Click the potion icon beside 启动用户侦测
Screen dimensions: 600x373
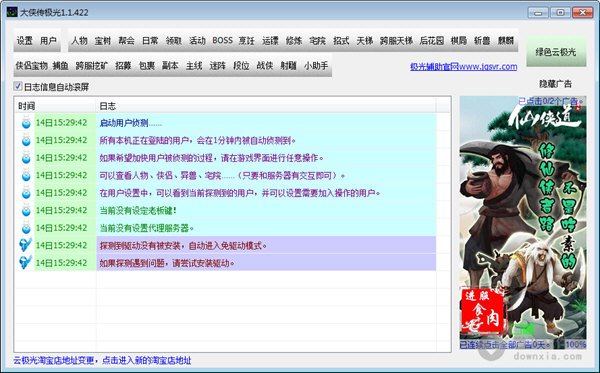[x=26, y=123]
